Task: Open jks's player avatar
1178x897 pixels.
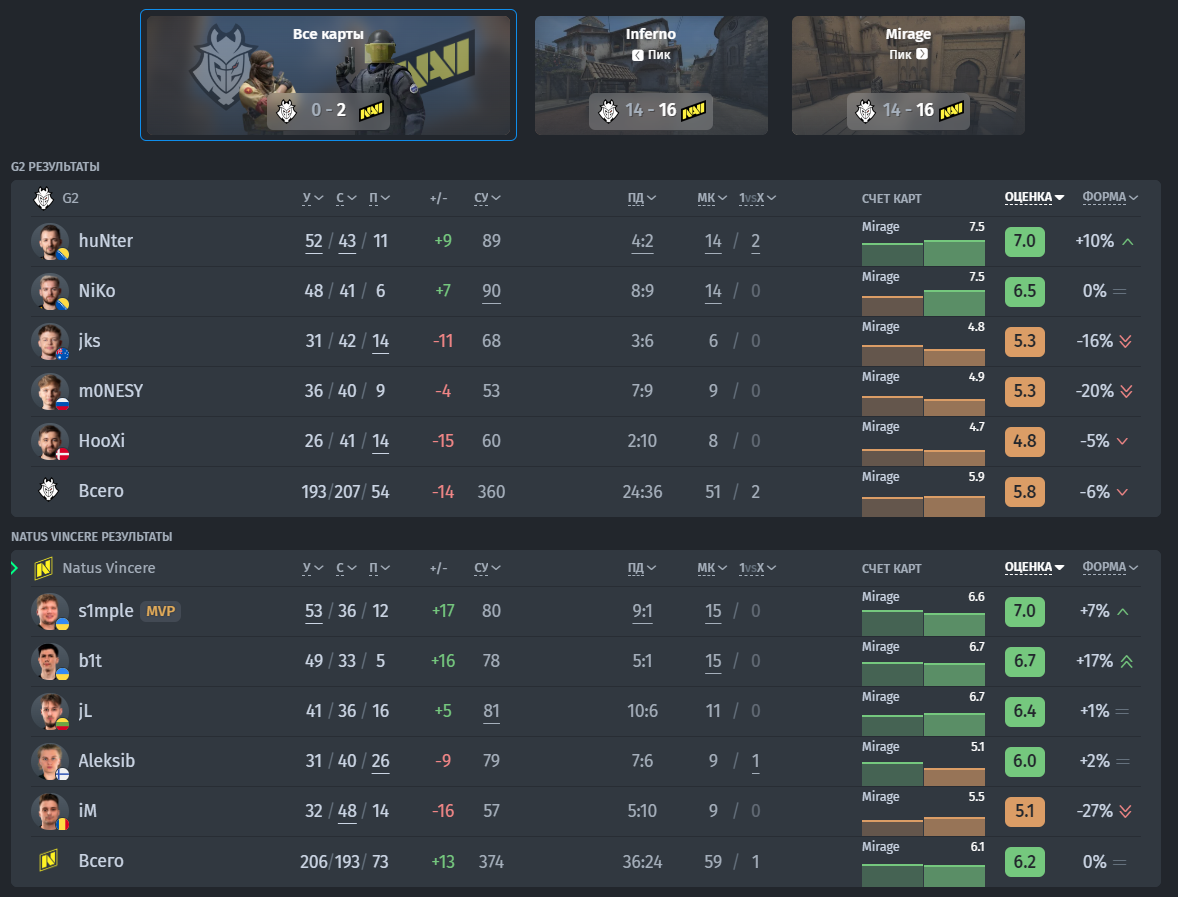Action: click(x=50, y=341)
